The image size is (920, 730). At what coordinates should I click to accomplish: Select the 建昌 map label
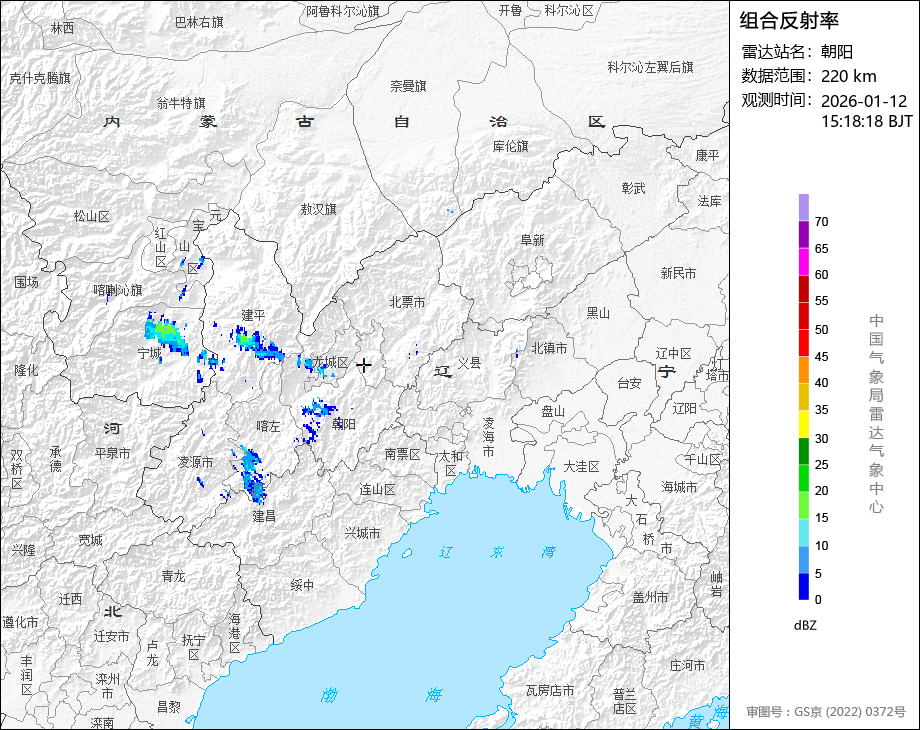[x=264, y=516]
